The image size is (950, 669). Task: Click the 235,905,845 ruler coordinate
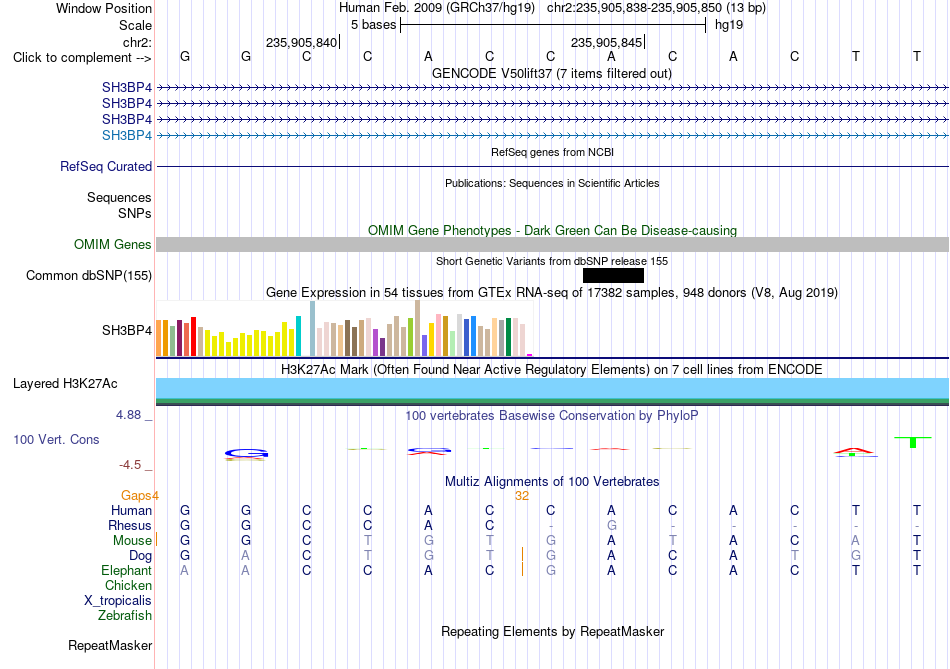pyautogui.click(x=606, y=42)
